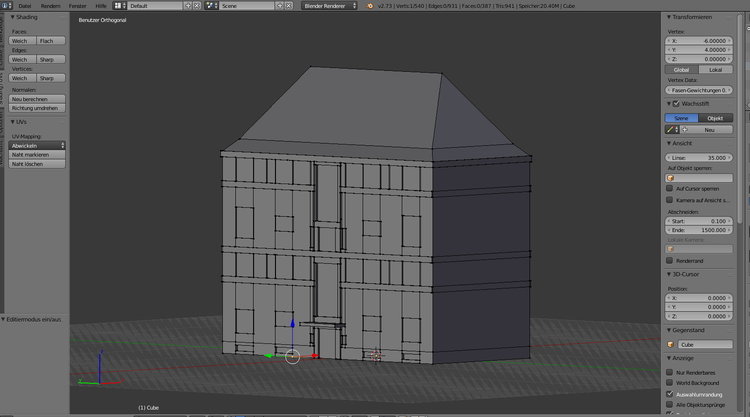Add a new screen layout with plus icon

point(188,6)
